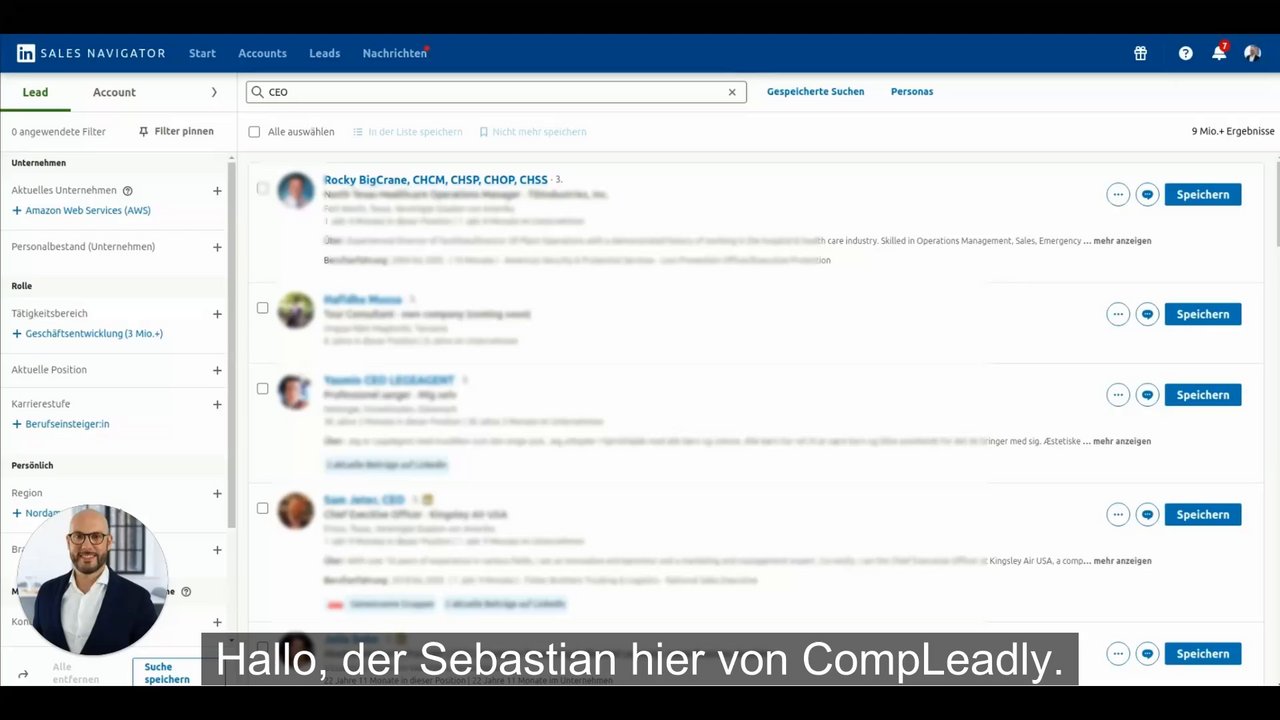Open the profile avatar in header

(x=1252, y=53)
